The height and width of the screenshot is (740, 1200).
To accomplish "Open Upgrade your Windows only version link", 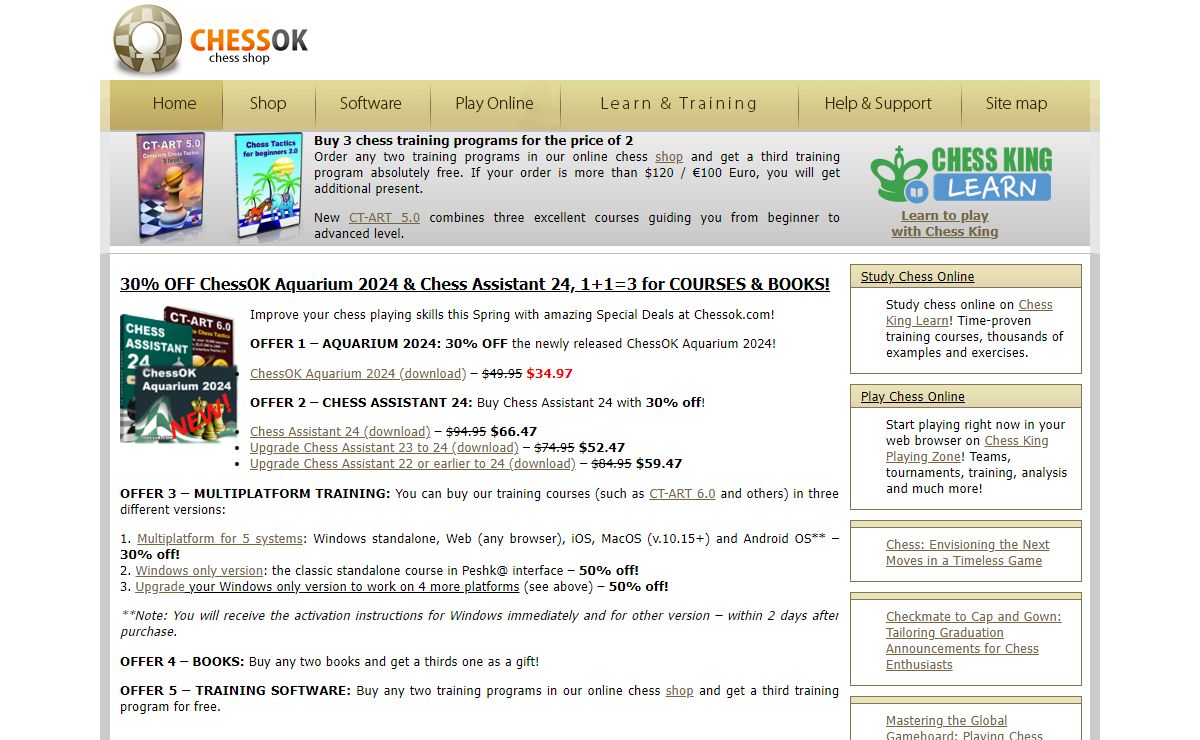I will 327,587.
